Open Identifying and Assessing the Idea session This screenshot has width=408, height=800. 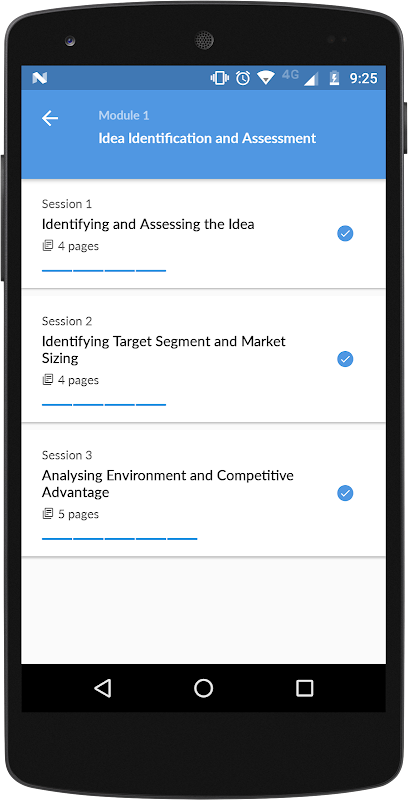point(203,234)
